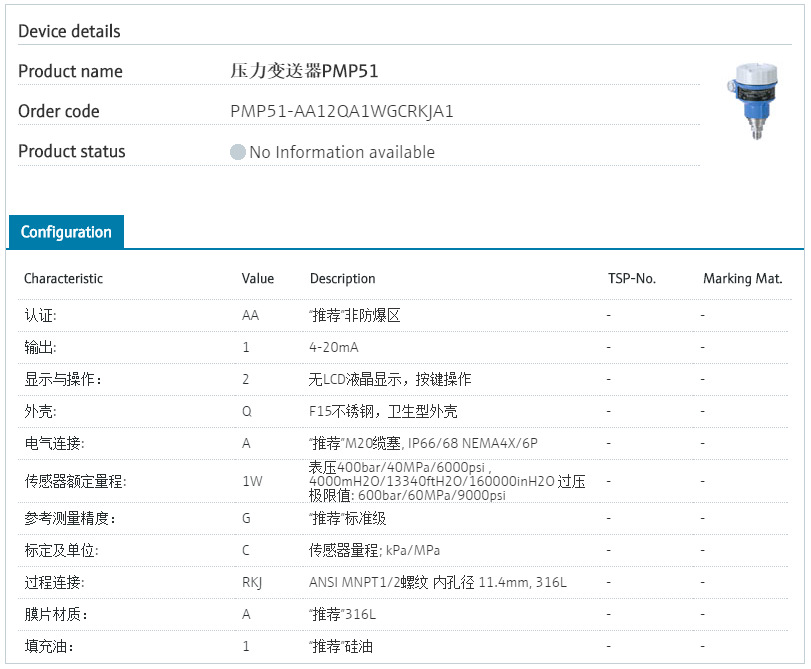Click the Characteristic column header
811x669 pixels.
(64, 278)
